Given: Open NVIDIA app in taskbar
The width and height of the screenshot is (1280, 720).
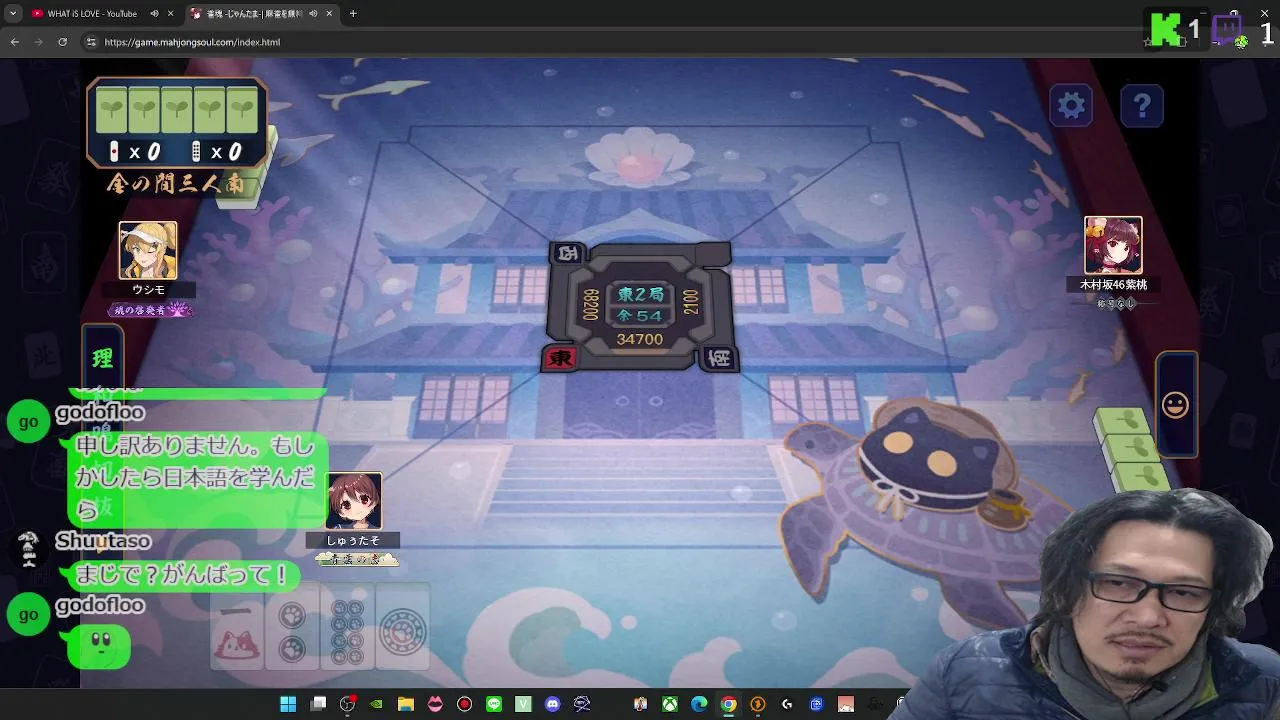Looking at the screenshot, I should [x=376, y=704].
